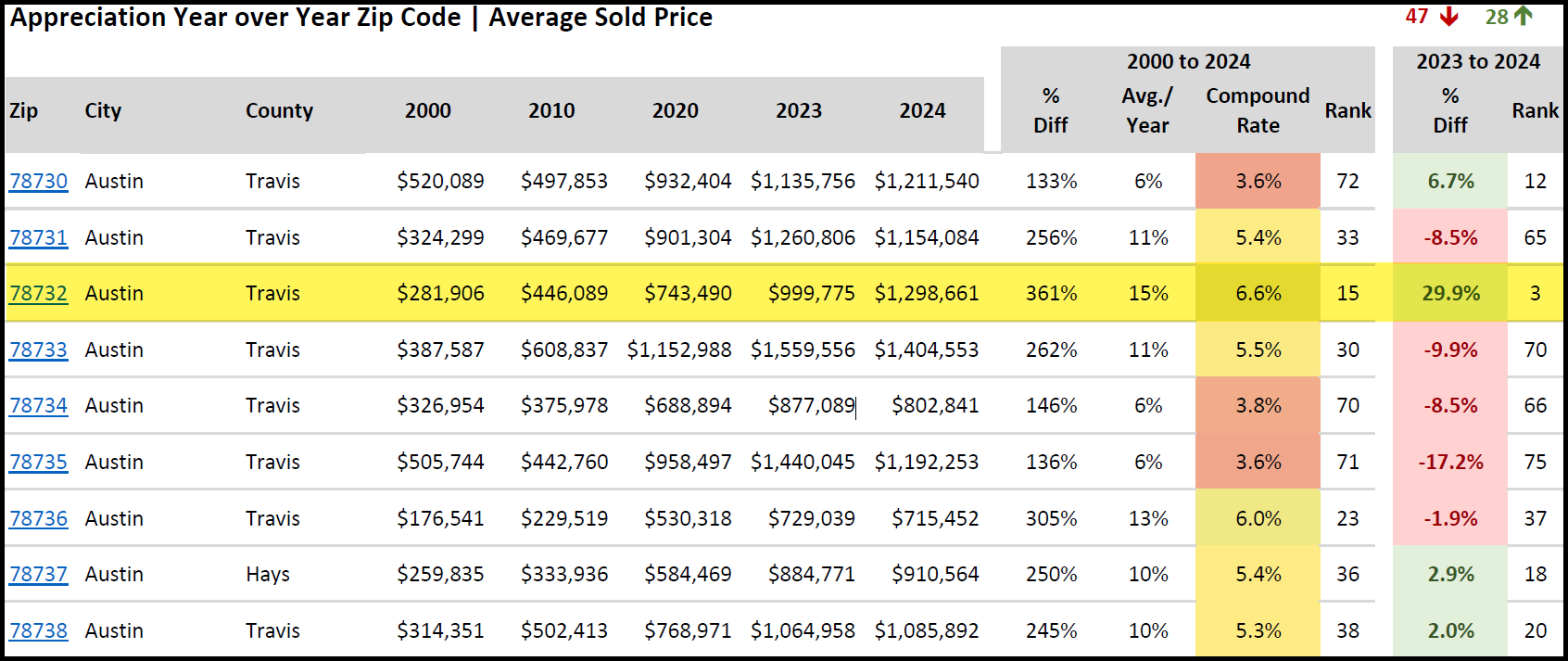Image resolution: width=1568 pixels, height=661 pixels.
Task: Click the 2023 to 2024 group header
Action: coord(1478,61)
